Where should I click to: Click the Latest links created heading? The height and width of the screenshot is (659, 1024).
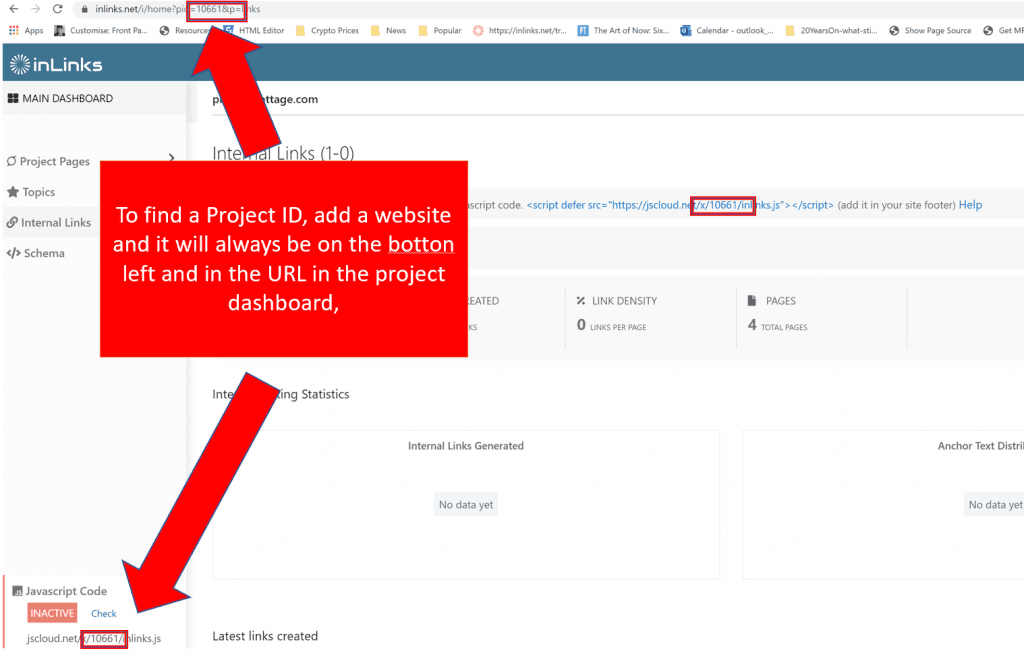click(x=265, y=636)
